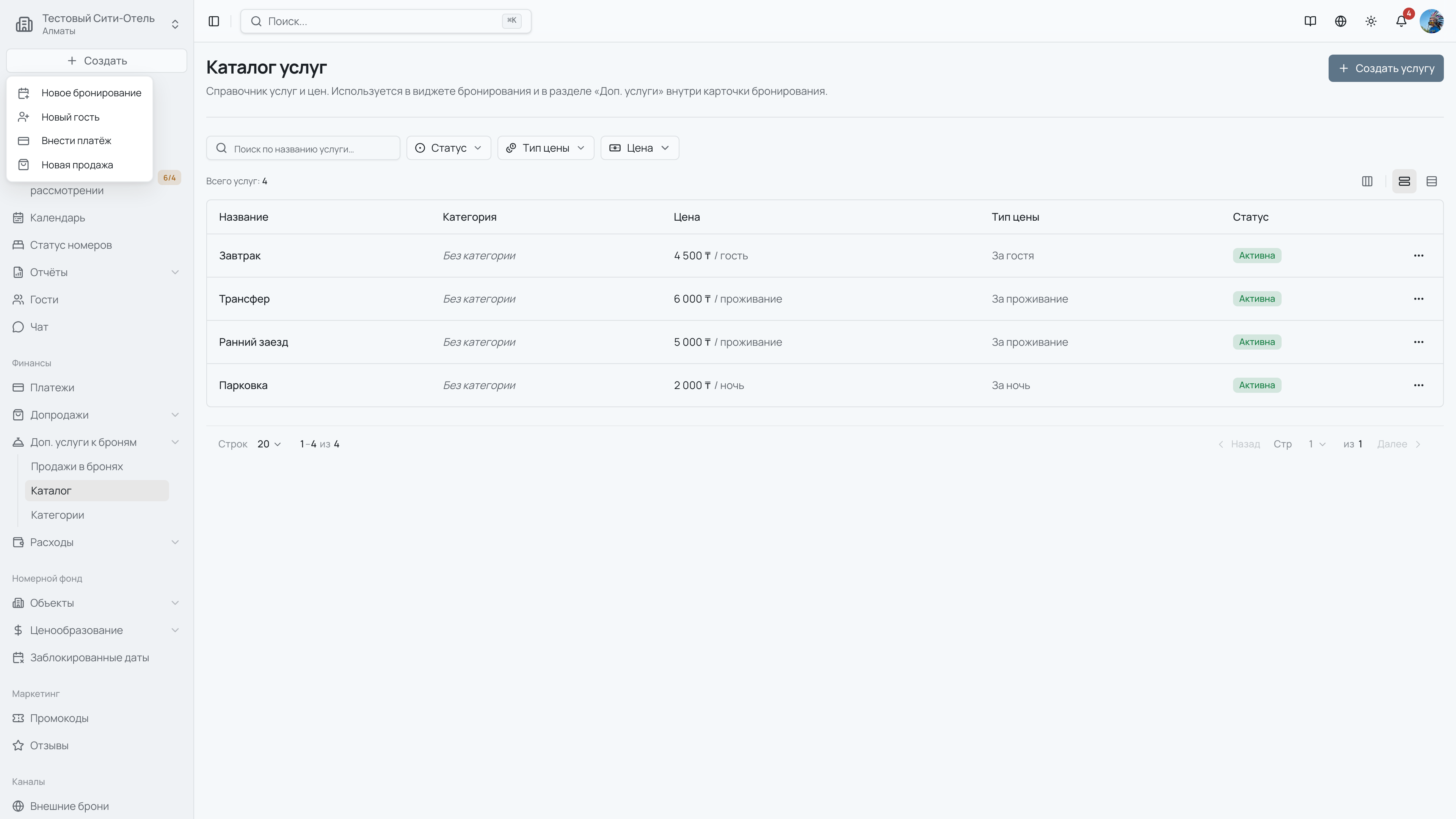
Task: Click the hotel building icon
Action: [x=24, y=24]
